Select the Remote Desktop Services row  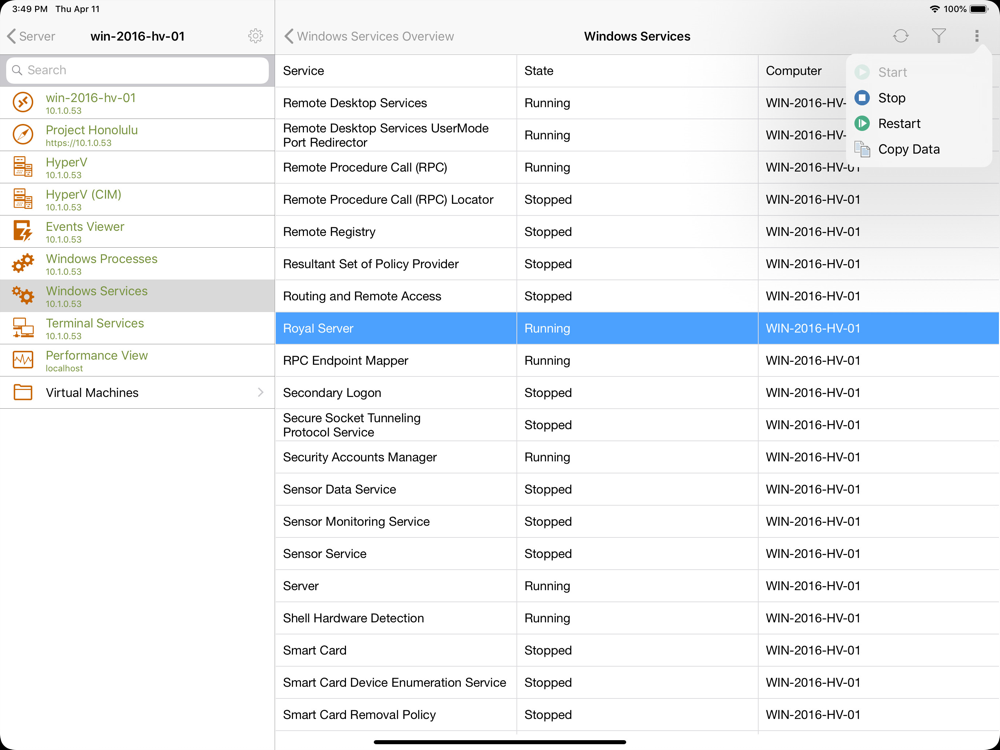coord(637,103)
